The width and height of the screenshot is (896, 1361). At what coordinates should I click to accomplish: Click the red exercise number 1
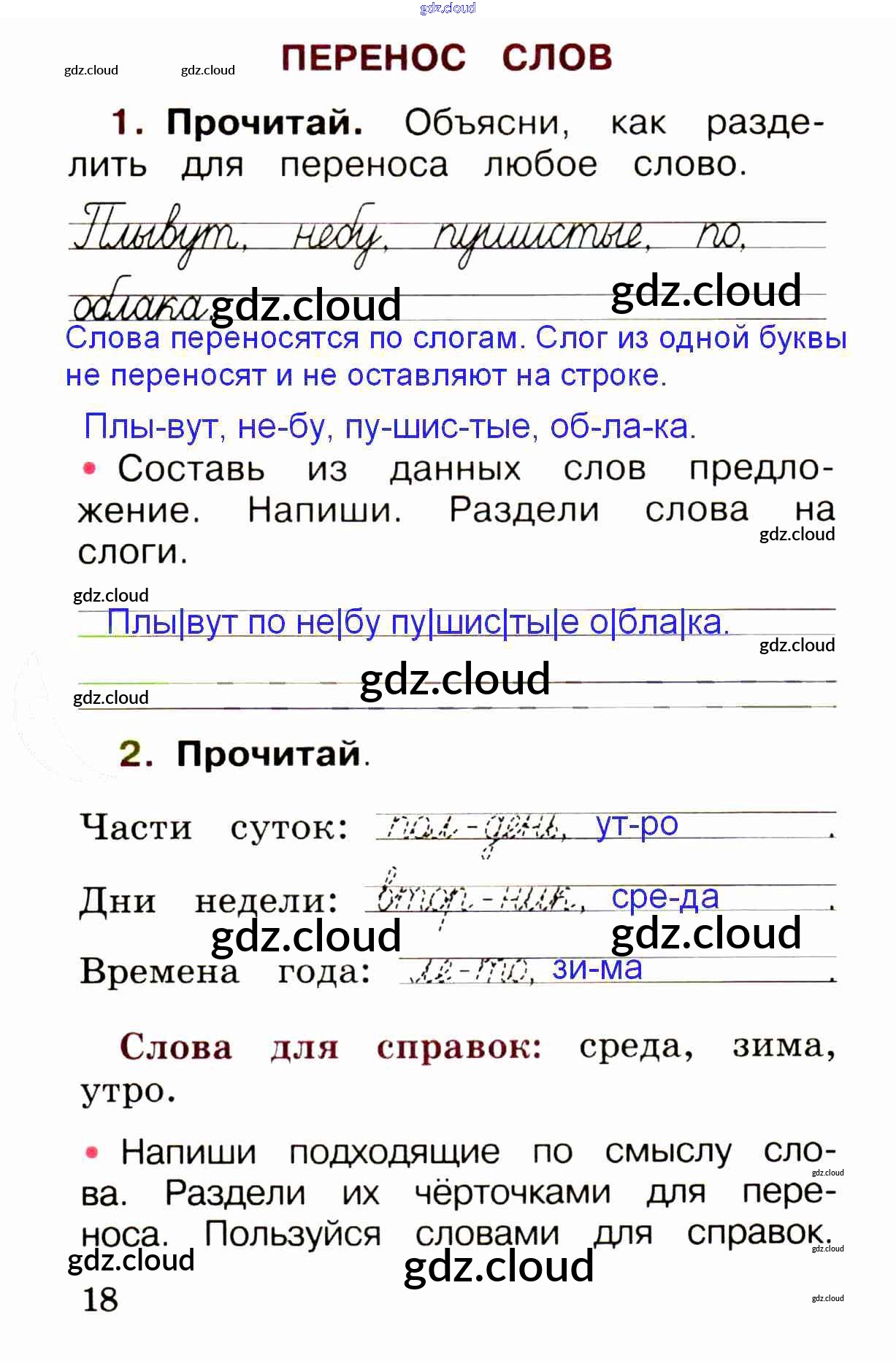pos(125,122)
